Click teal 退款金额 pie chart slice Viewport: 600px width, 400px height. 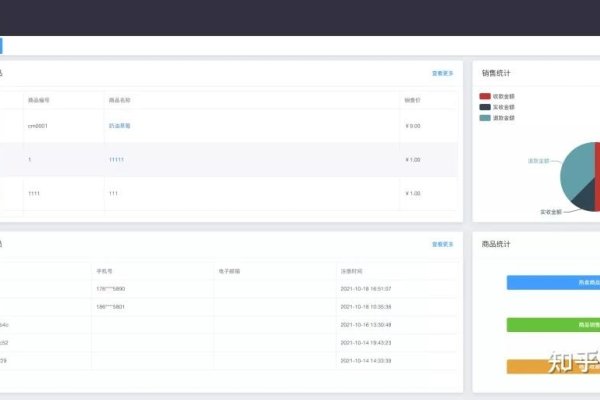[577, 170]
